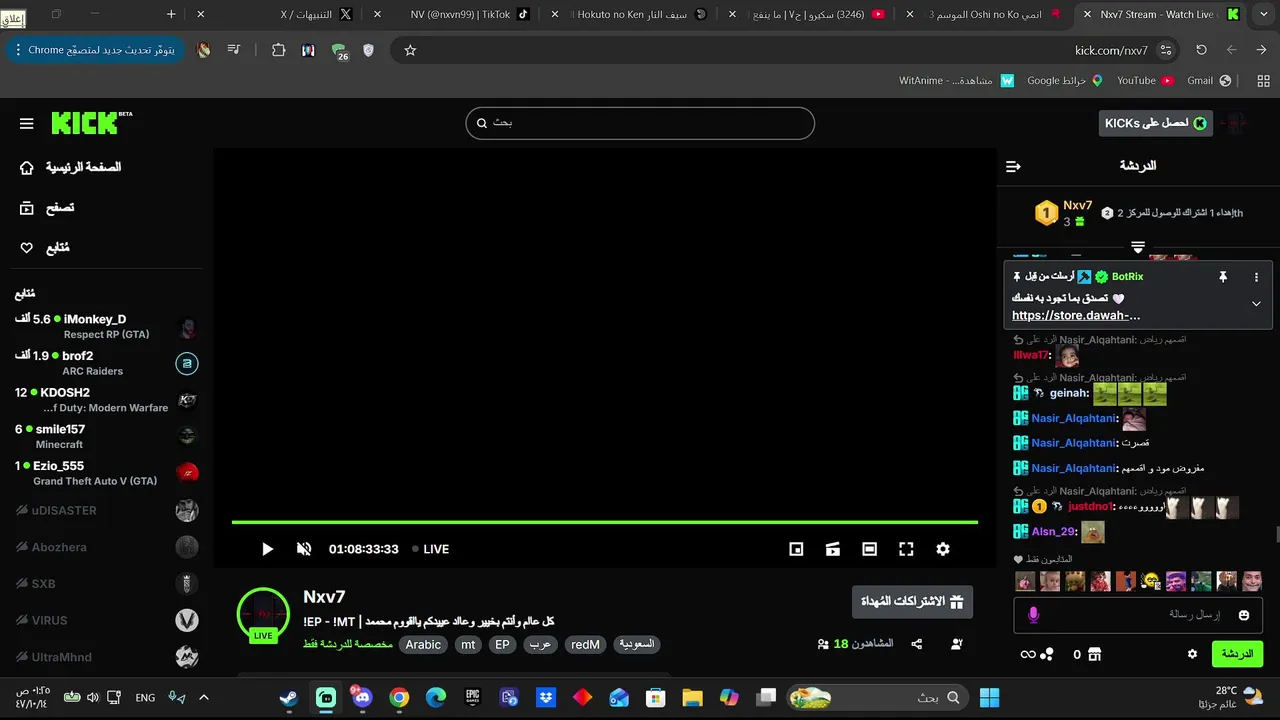Open a new browser tab

click(x=171, y=14)
